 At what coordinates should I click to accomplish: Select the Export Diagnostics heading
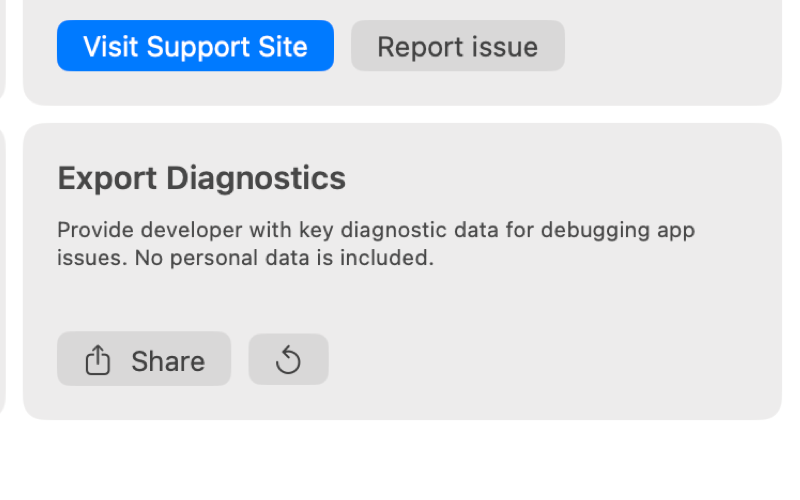[x=202, y=179]
